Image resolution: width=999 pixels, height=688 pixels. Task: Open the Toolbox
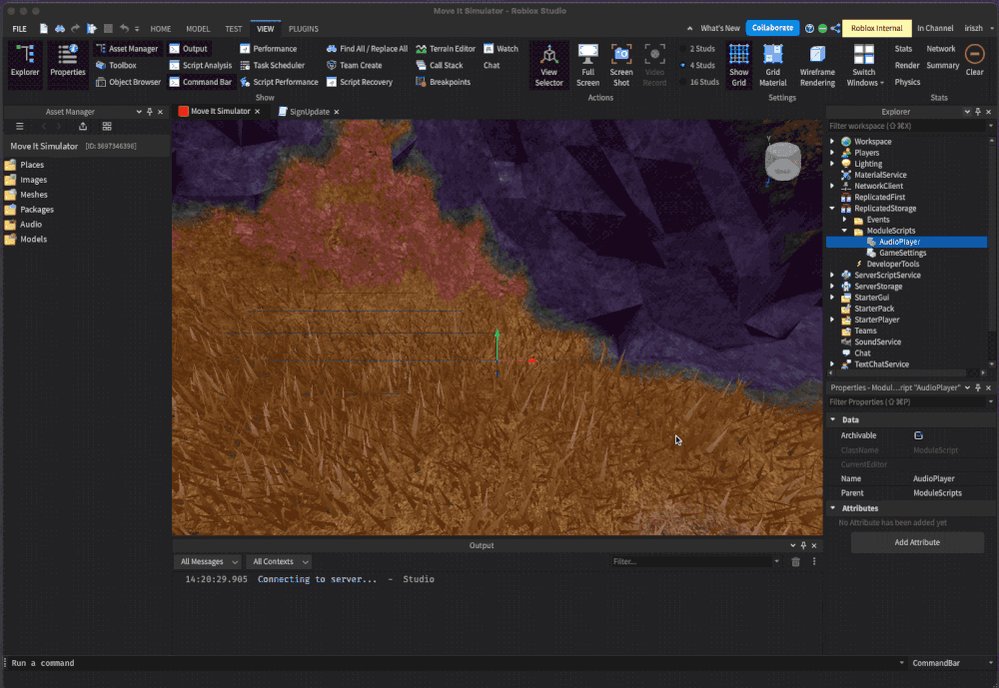[x=116, y=65]
